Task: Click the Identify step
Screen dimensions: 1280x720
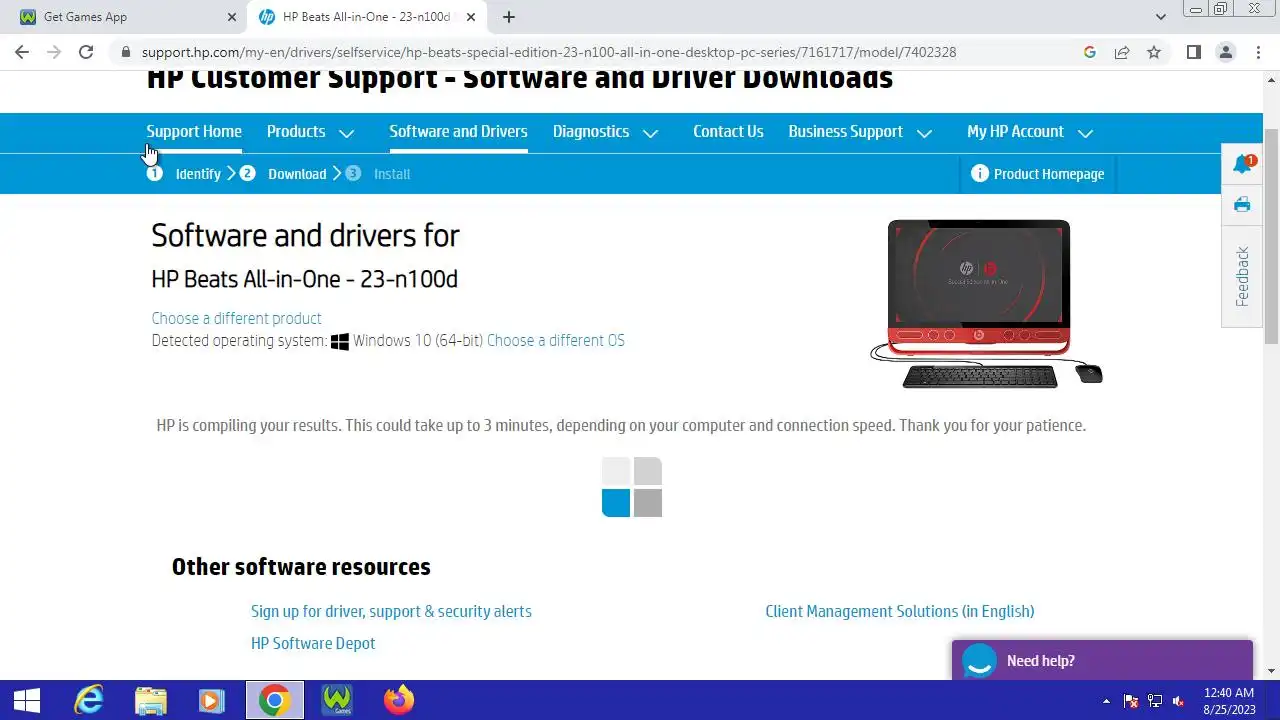Action: pyautogui.click(x=198, y=174)
